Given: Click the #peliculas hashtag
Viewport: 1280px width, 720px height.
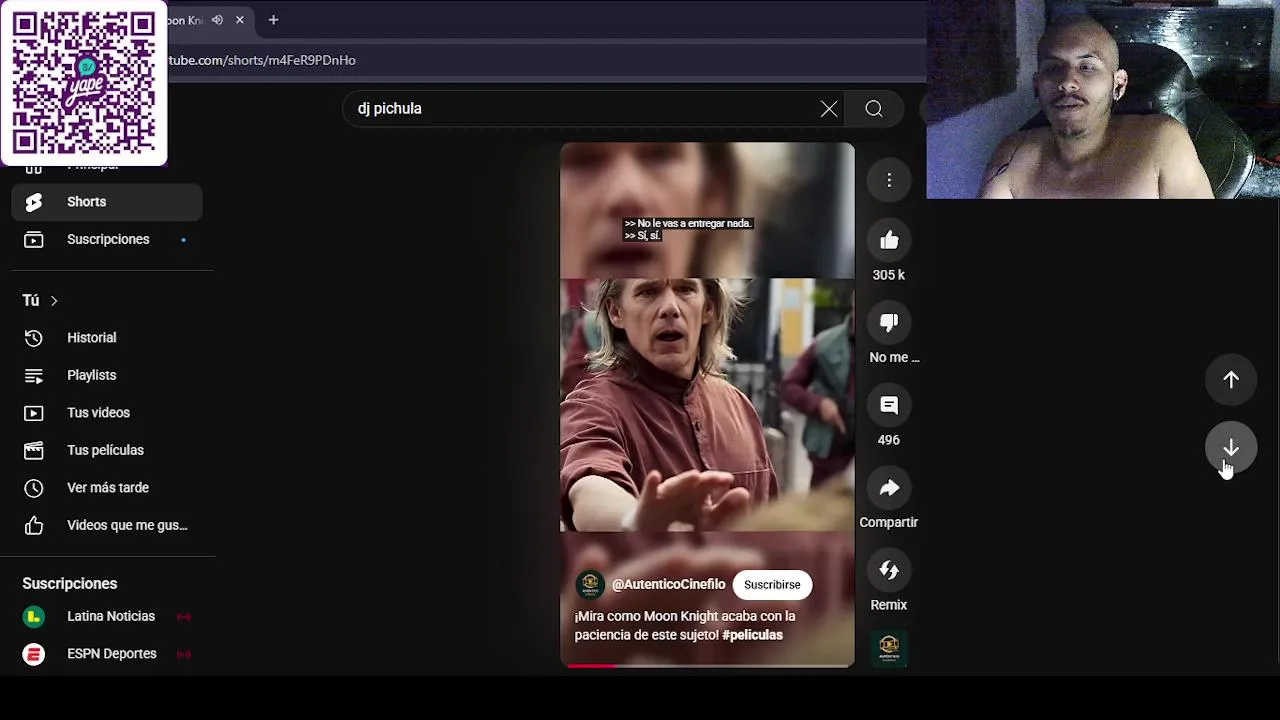Looking at the screenshot, I should 752,635.
